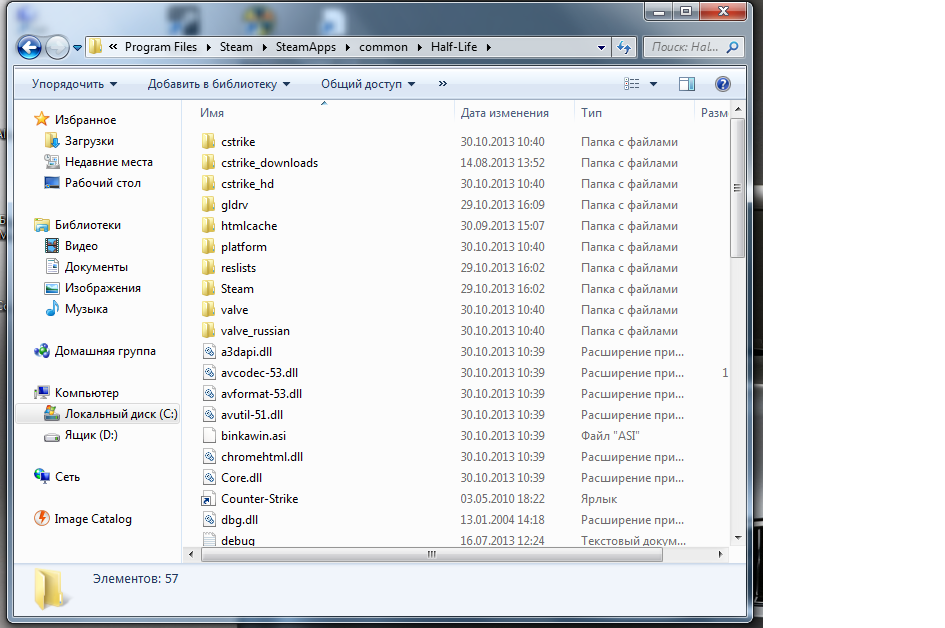
Task: Open the Общий доступ menu
Action: pyautogui.click(x=368, y=84)
